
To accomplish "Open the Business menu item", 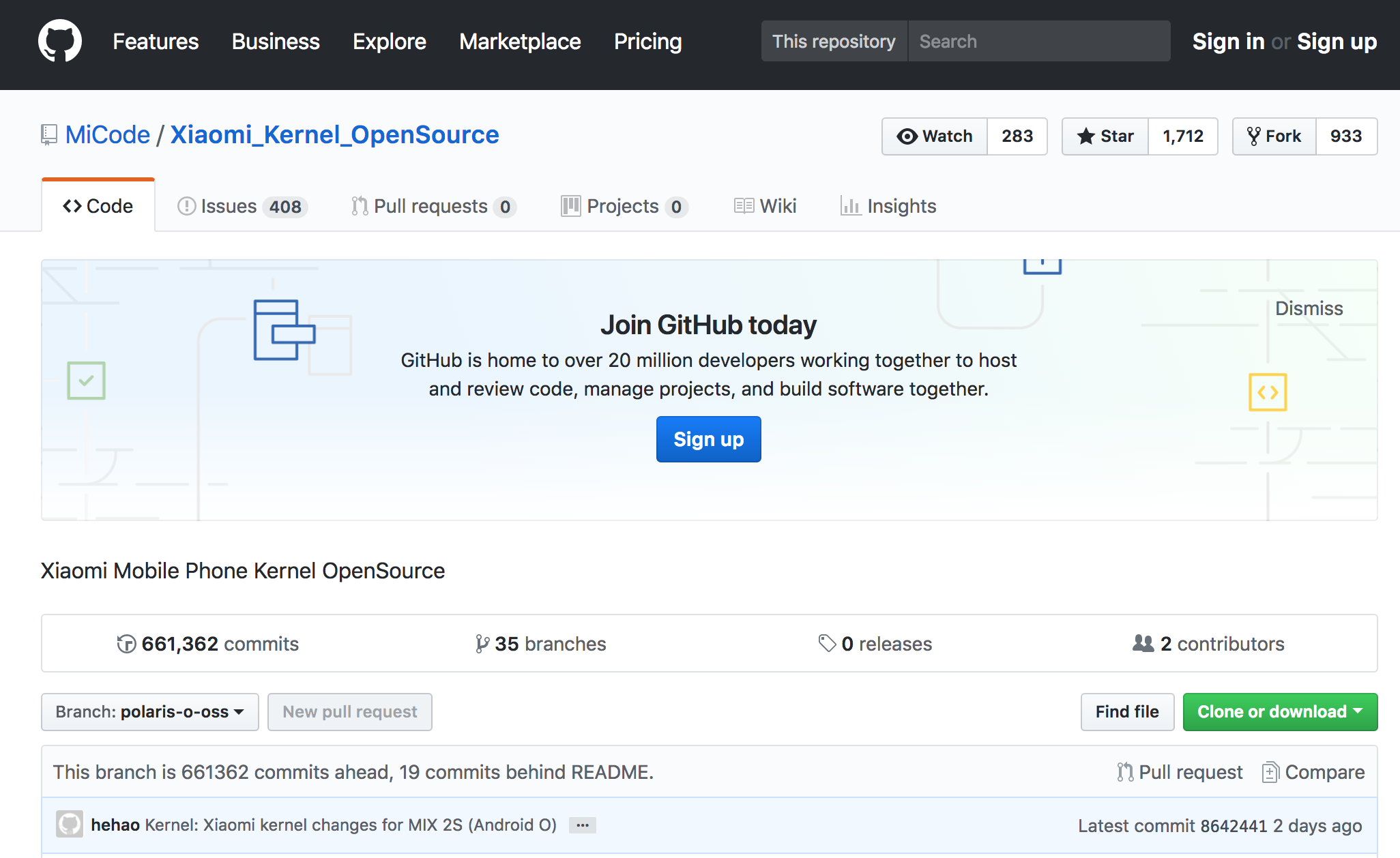I will coord(276,42).
